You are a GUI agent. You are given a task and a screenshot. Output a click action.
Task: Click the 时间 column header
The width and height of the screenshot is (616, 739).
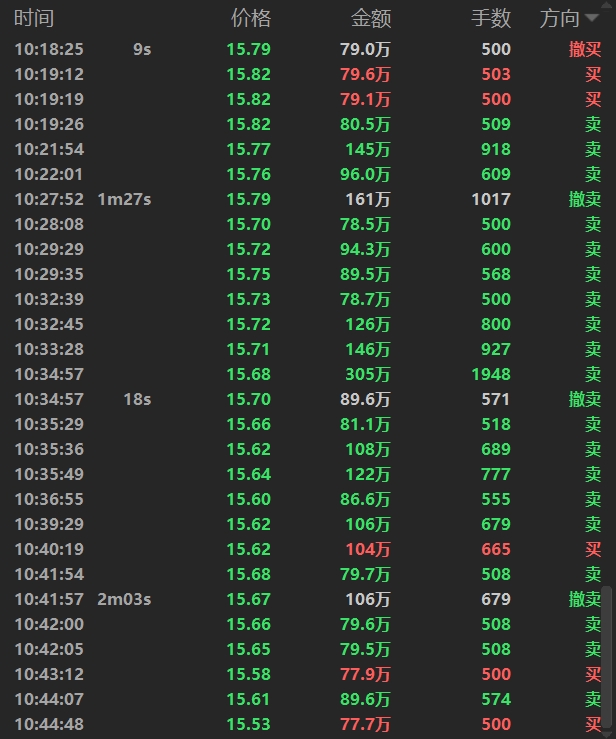[x=34, y=18]
